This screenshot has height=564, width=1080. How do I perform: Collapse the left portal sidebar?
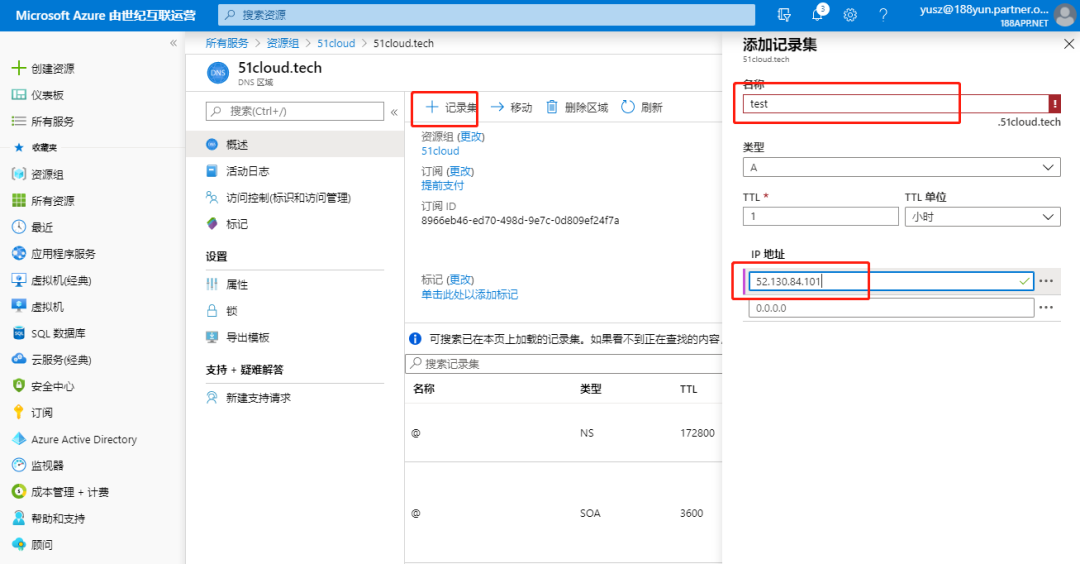point(174,43)
